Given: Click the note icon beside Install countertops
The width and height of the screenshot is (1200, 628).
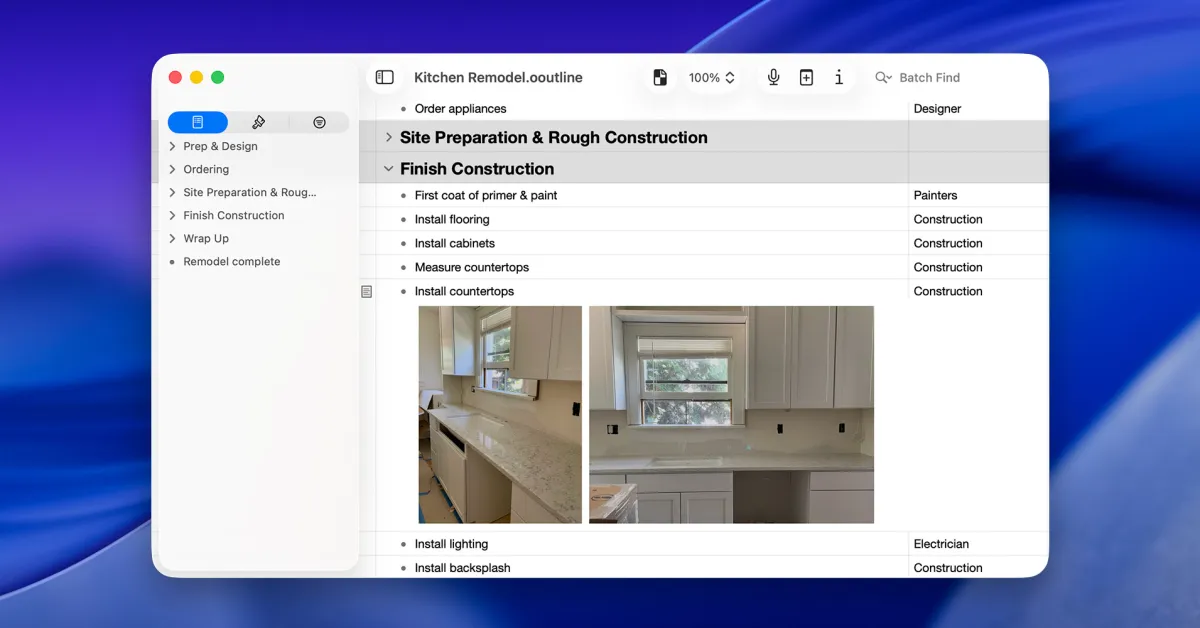Looking at the screenshot, I should click(x=367, y=292).
